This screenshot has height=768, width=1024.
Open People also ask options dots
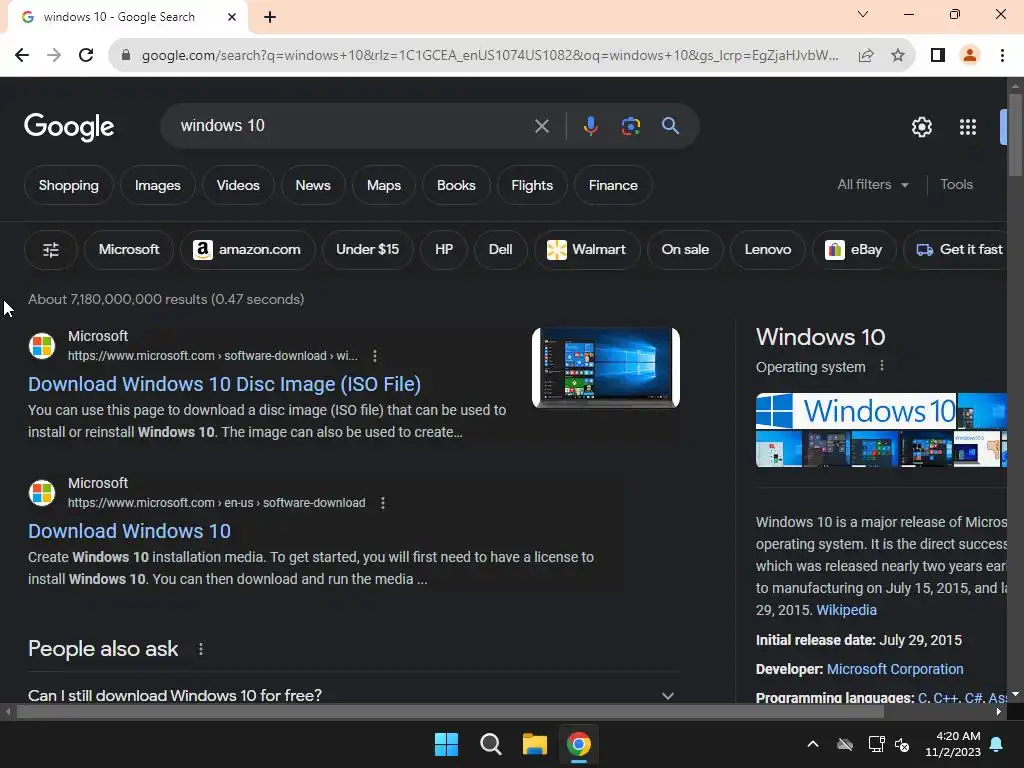coord(200,649)
